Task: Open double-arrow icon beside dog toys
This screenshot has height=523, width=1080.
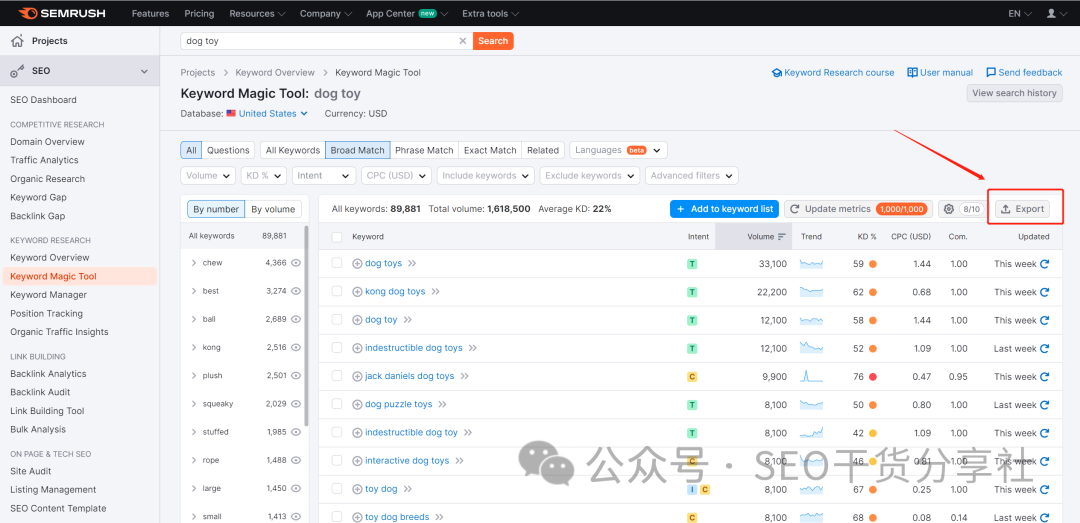Action: coord(413,263)
